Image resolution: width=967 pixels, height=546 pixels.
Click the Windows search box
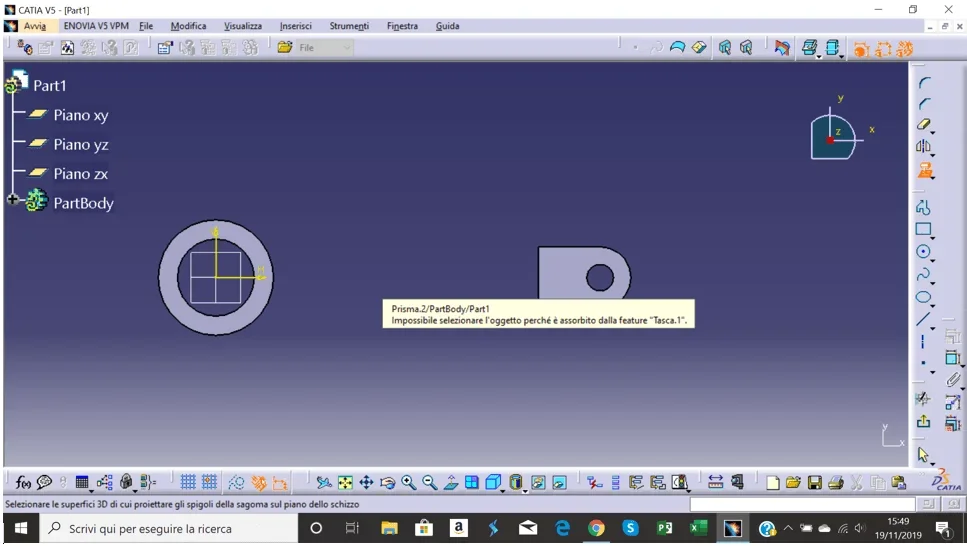pos(169,529)
